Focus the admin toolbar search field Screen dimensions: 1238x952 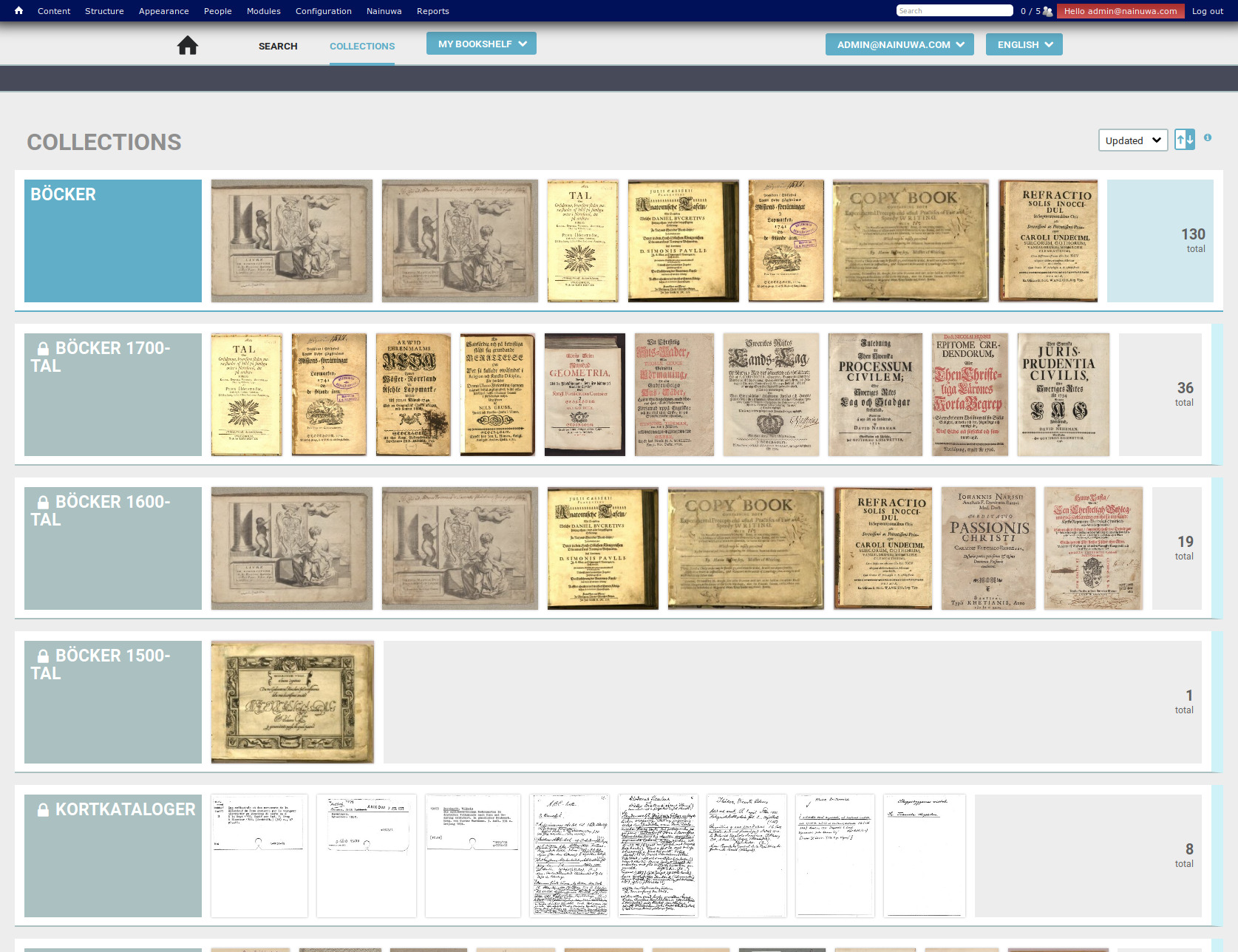point(954,10)
